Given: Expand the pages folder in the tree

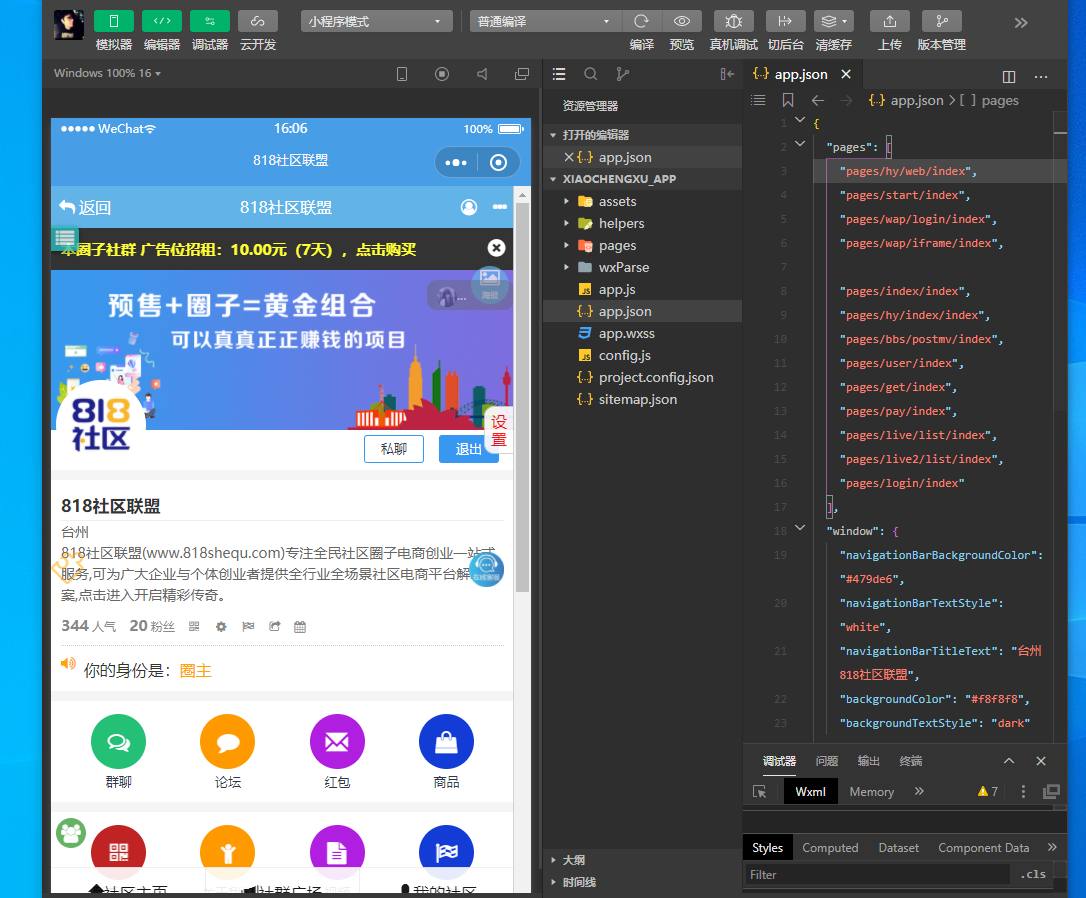Looking at the screenshot, I should [617, 245].
